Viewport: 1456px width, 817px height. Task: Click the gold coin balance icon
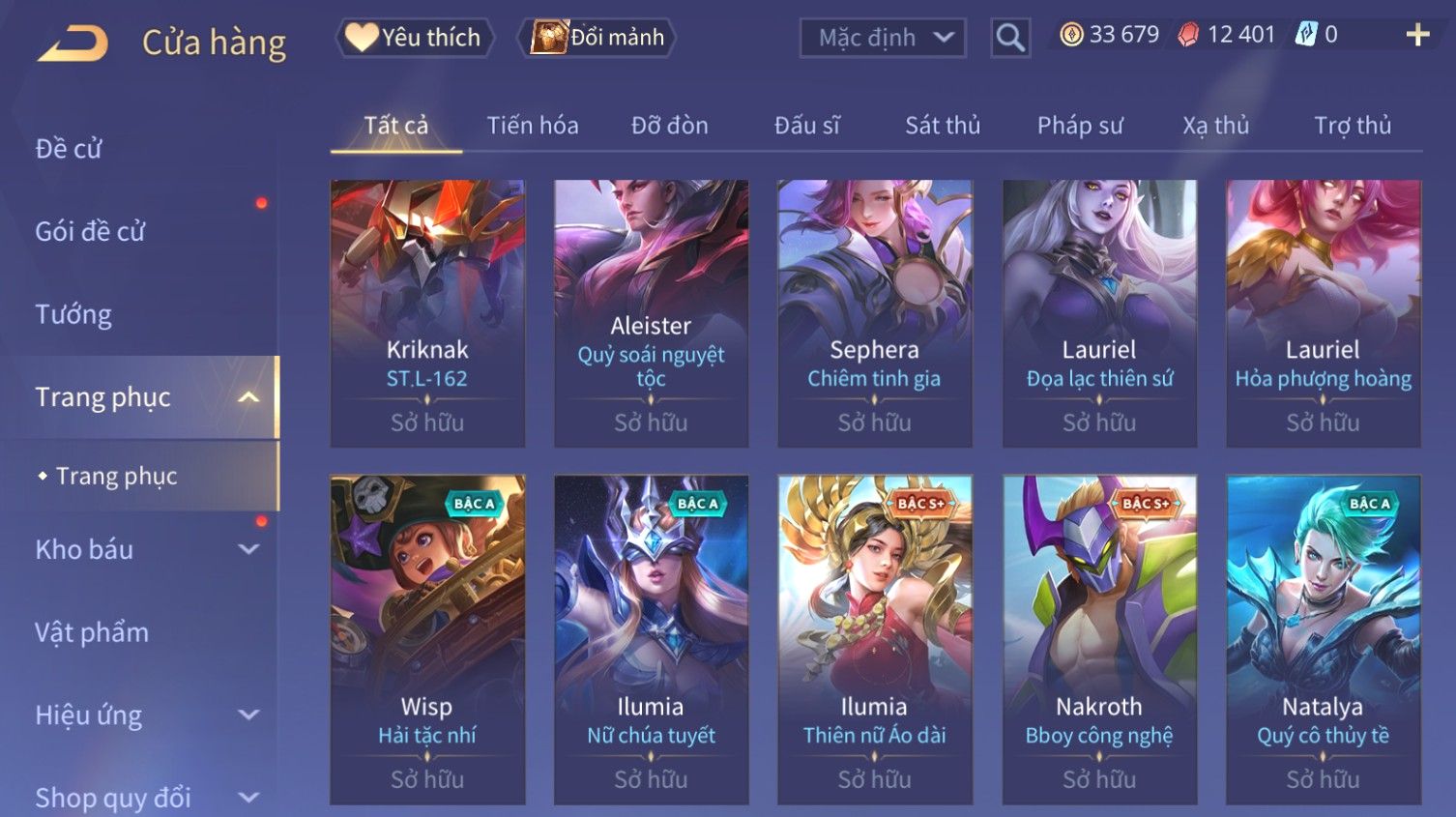click(1071, 35)
